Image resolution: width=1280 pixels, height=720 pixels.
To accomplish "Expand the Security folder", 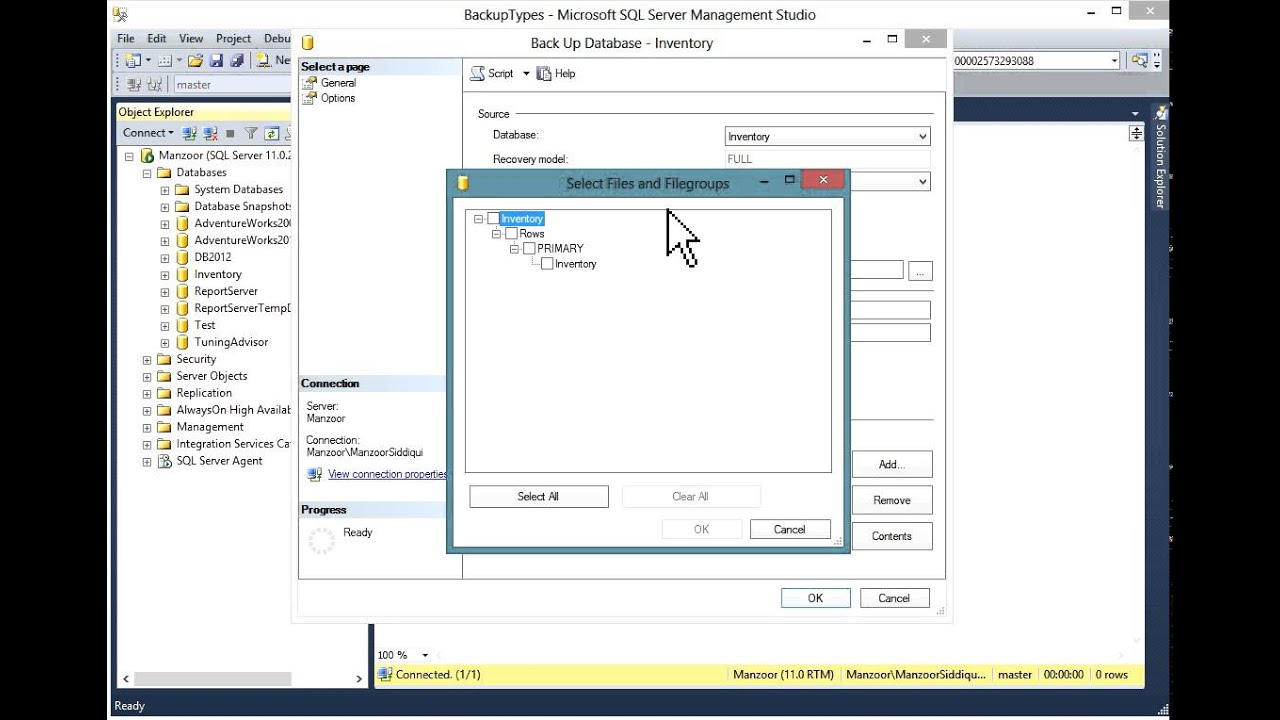I will 147,360.
